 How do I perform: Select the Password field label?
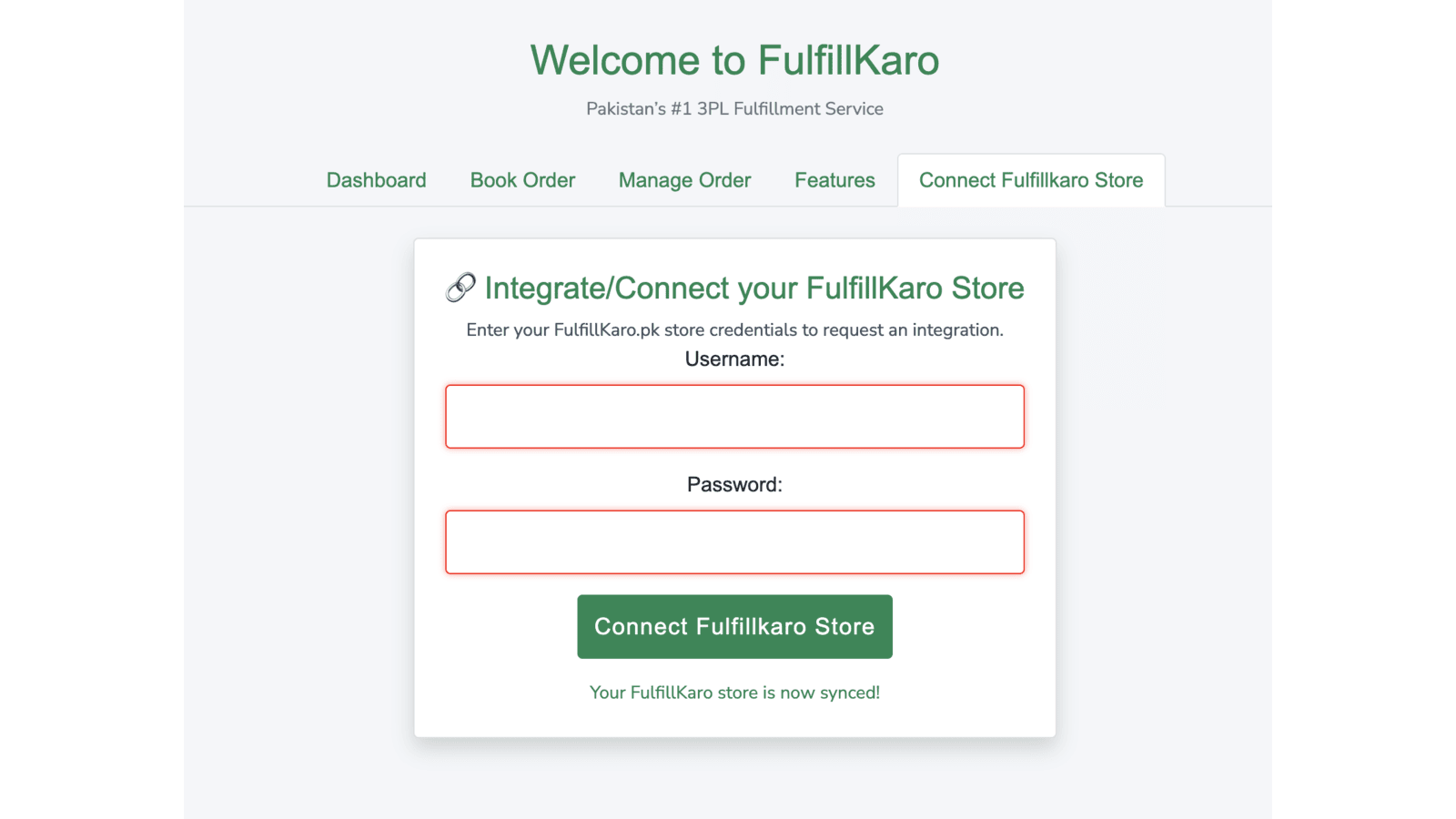(734, 484)
